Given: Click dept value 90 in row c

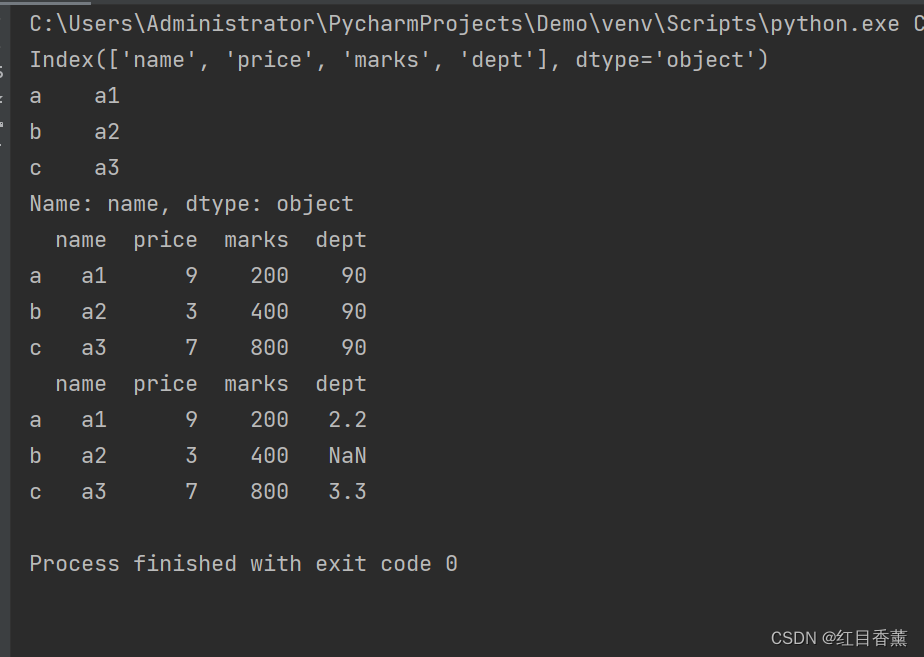Looking at the screenshot, I should [x=353, y=348].
